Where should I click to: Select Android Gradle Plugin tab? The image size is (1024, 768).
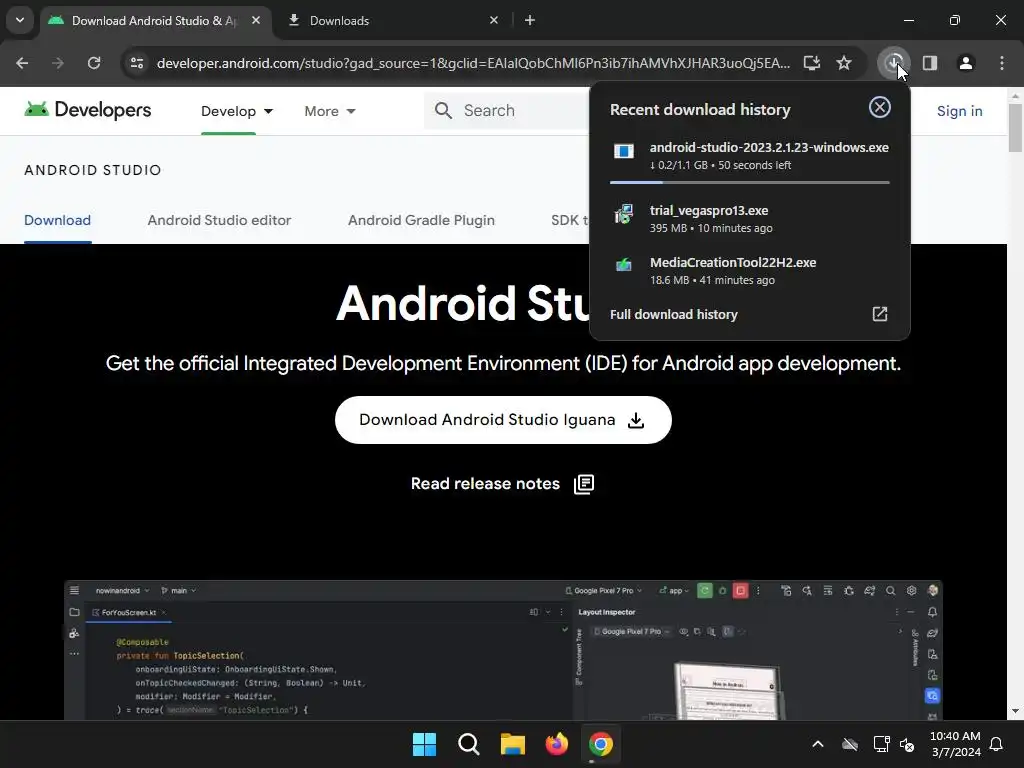[x=421, y=220]
